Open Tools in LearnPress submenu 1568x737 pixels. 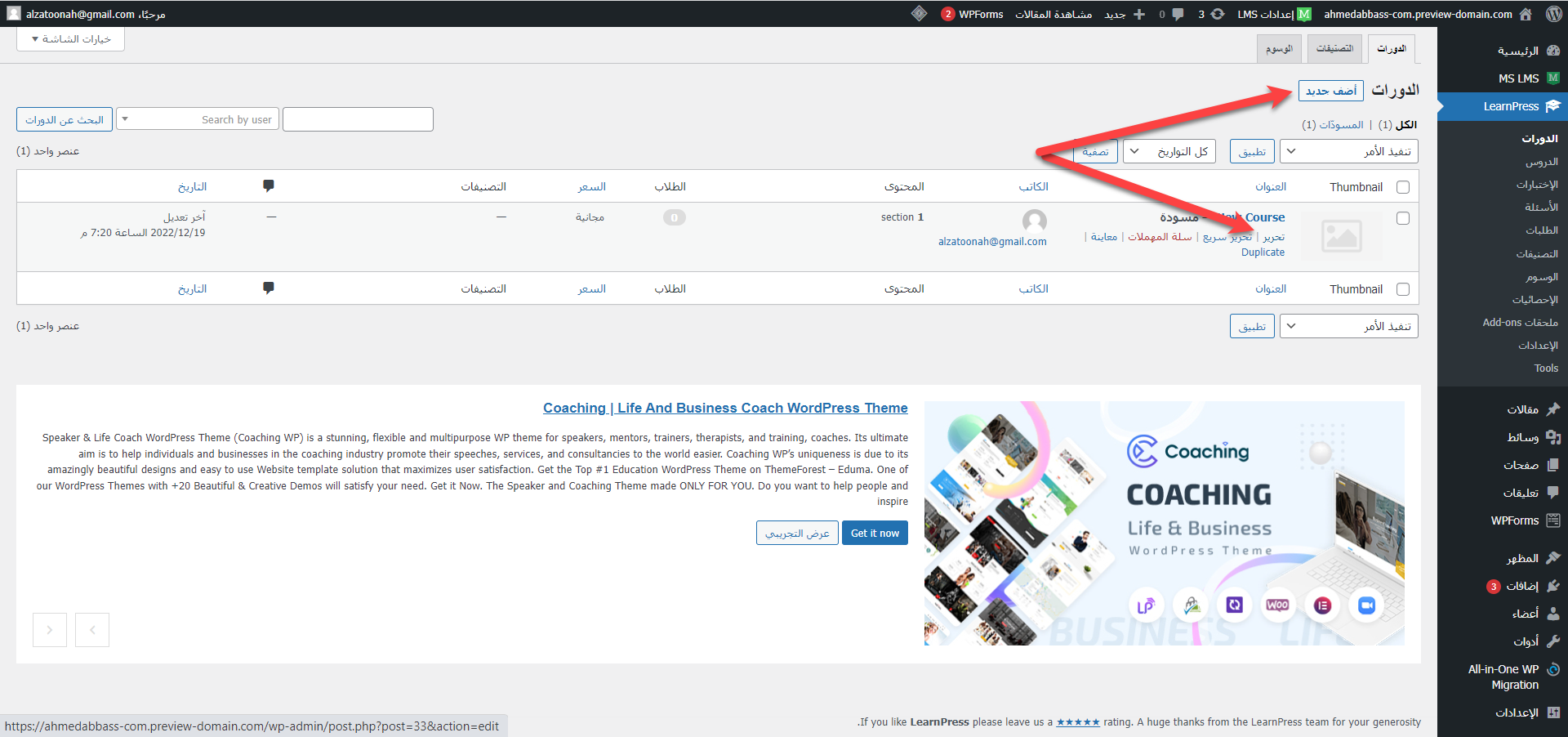tap(1546, 368)
